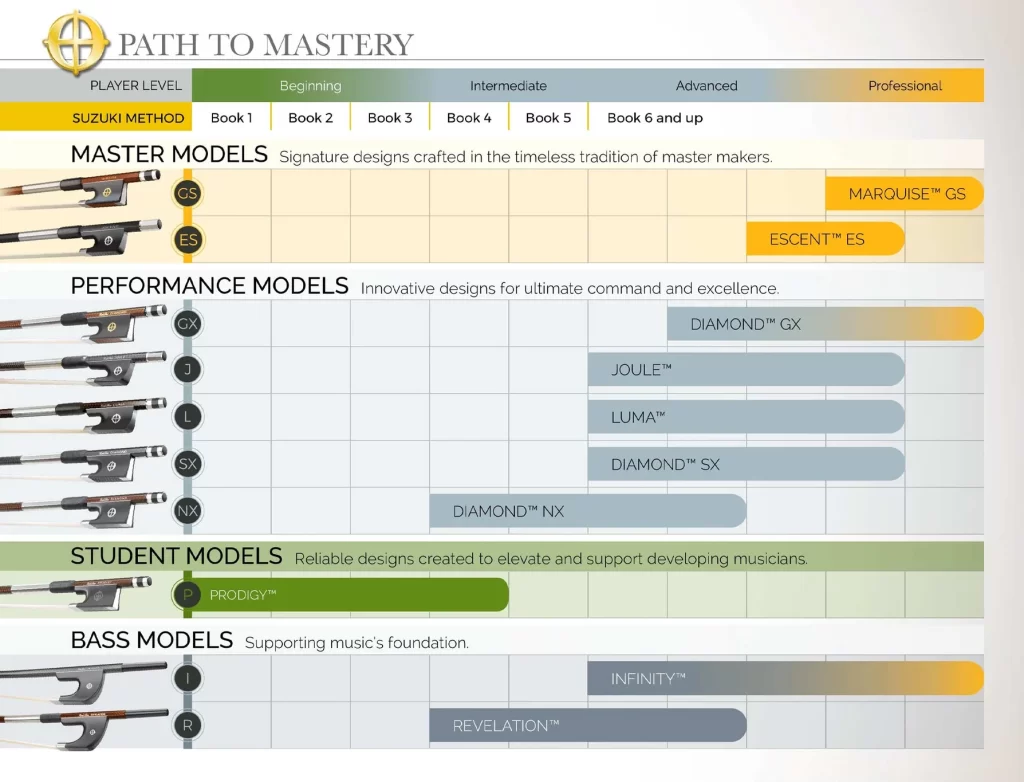1024x782 pixels.
Task: Open the Diamond NX bow image
Action: point(83,510)
